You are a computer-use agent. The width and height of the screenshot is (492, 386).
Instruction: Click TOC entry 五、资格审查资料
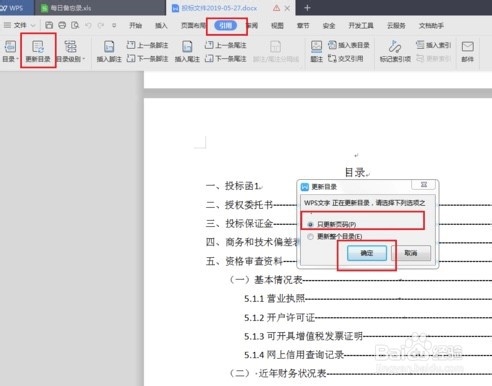(x=244, y=261)
